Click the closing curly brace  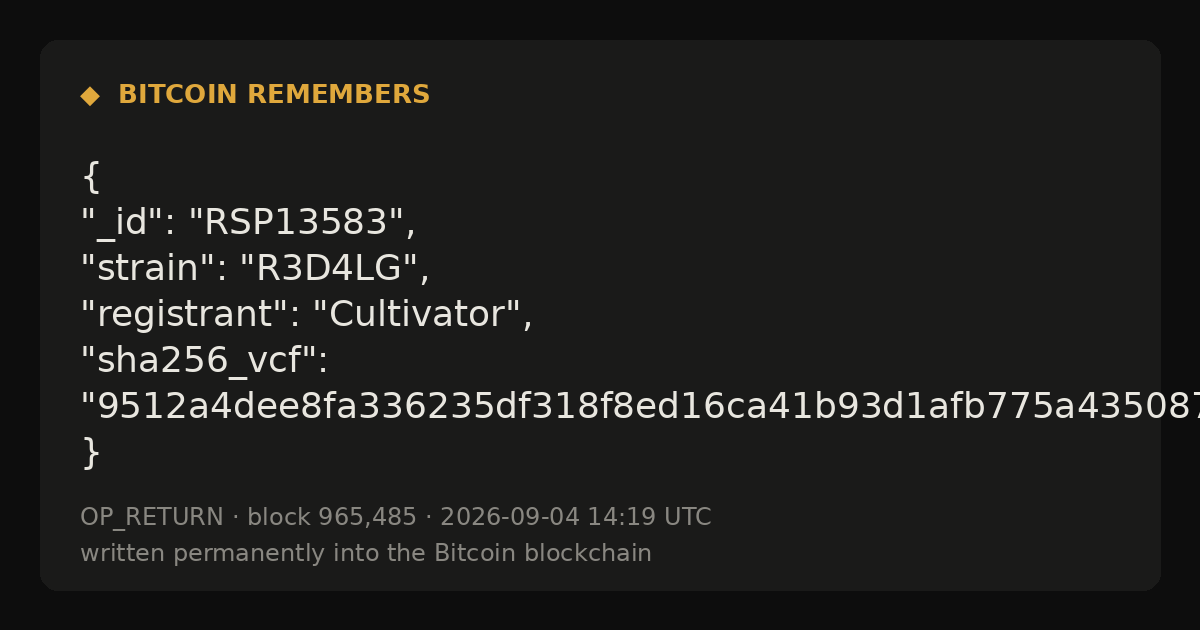pos(90,453)
